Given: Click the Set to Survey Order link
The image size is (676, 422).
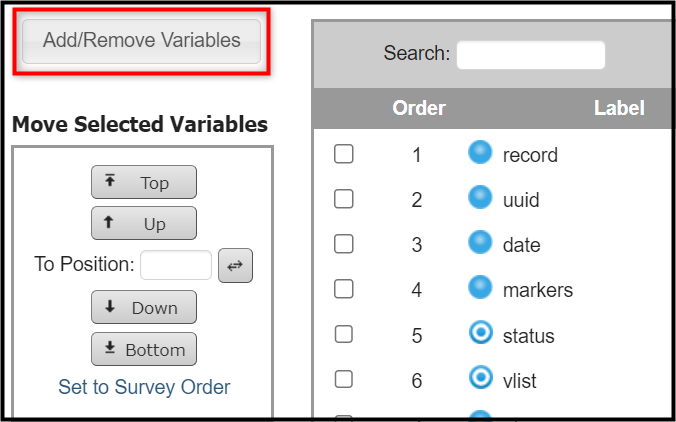Looking at the screenshot, I should tap(144, 387).
